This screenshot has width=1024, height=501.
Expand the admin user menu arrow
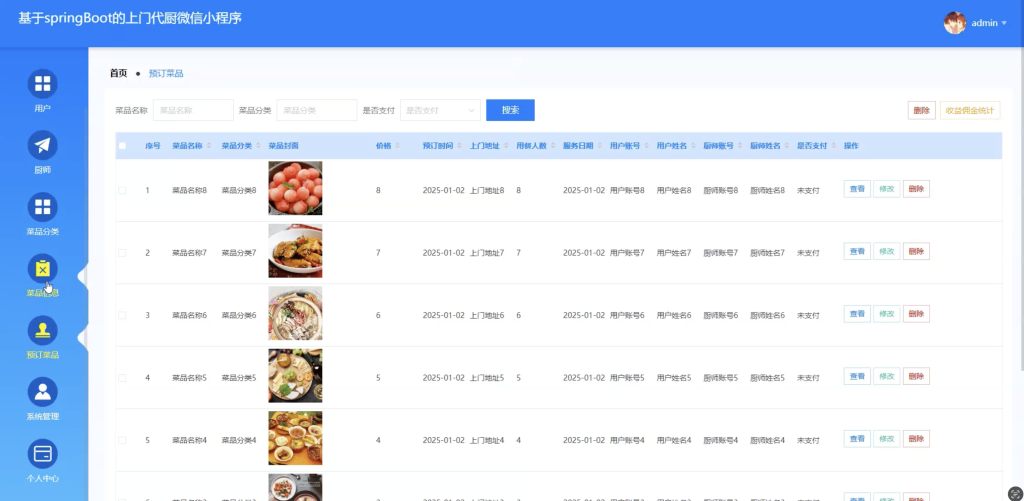pyautogui.click(x=1004, y=24)
